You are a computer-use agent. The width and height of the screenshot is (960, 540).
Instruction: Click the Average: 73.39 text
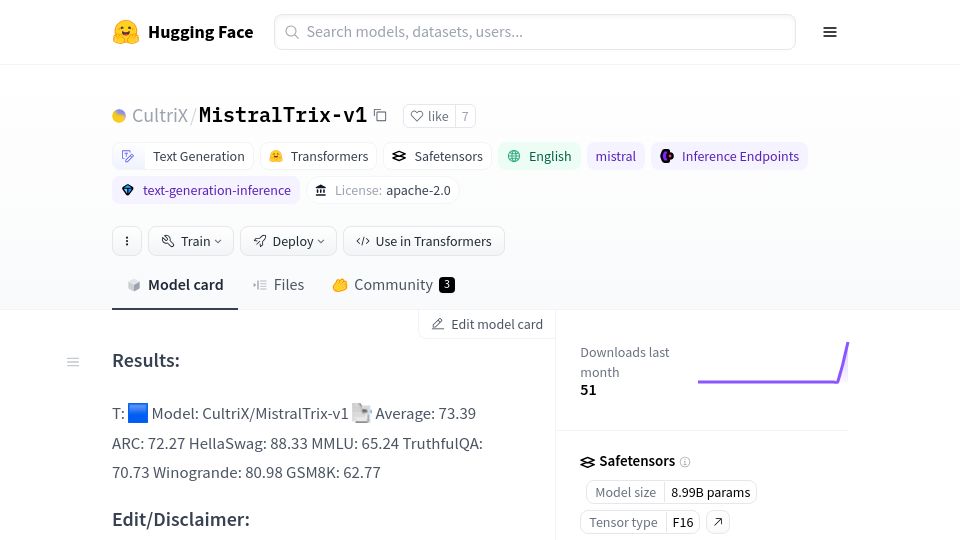tap(426, 413)
